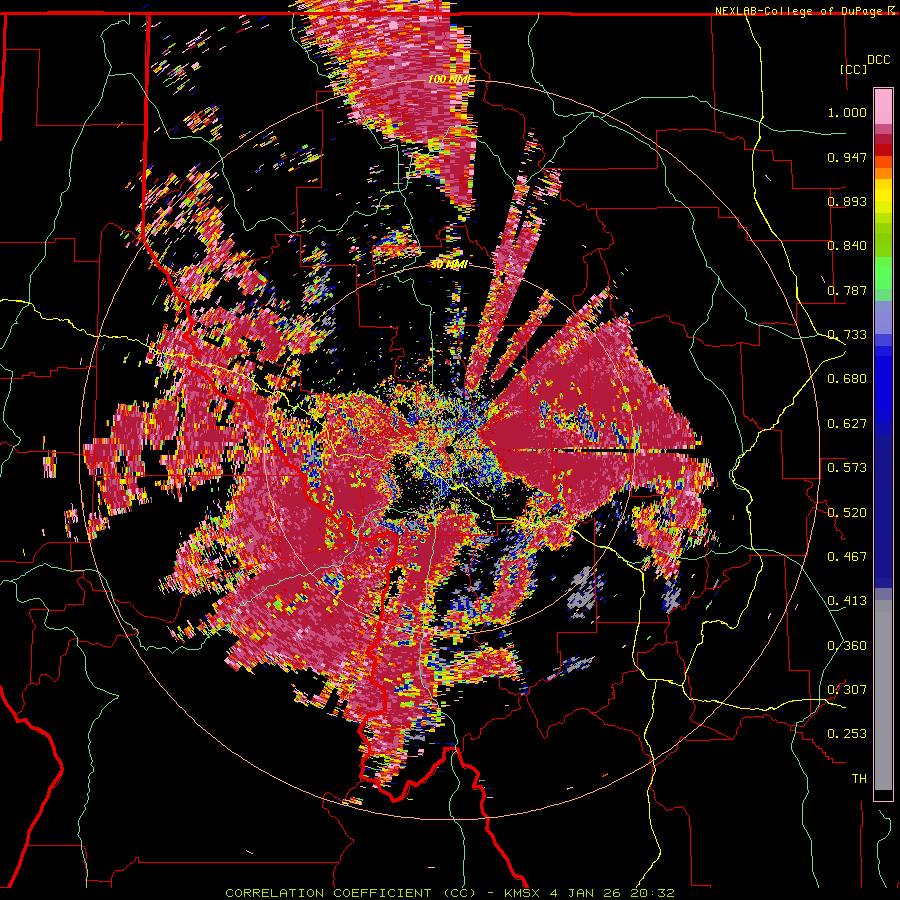Screen dimensions: 900x900
Task: Select the 0.627 scale value
Action: [847, 424]
